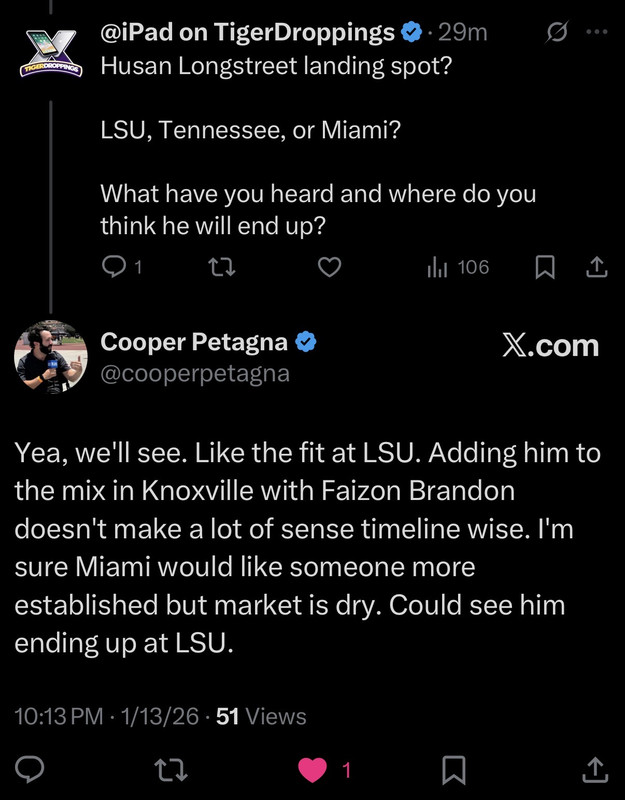
Task: Click the X.com logo watermark
Action: pos(549,346)
